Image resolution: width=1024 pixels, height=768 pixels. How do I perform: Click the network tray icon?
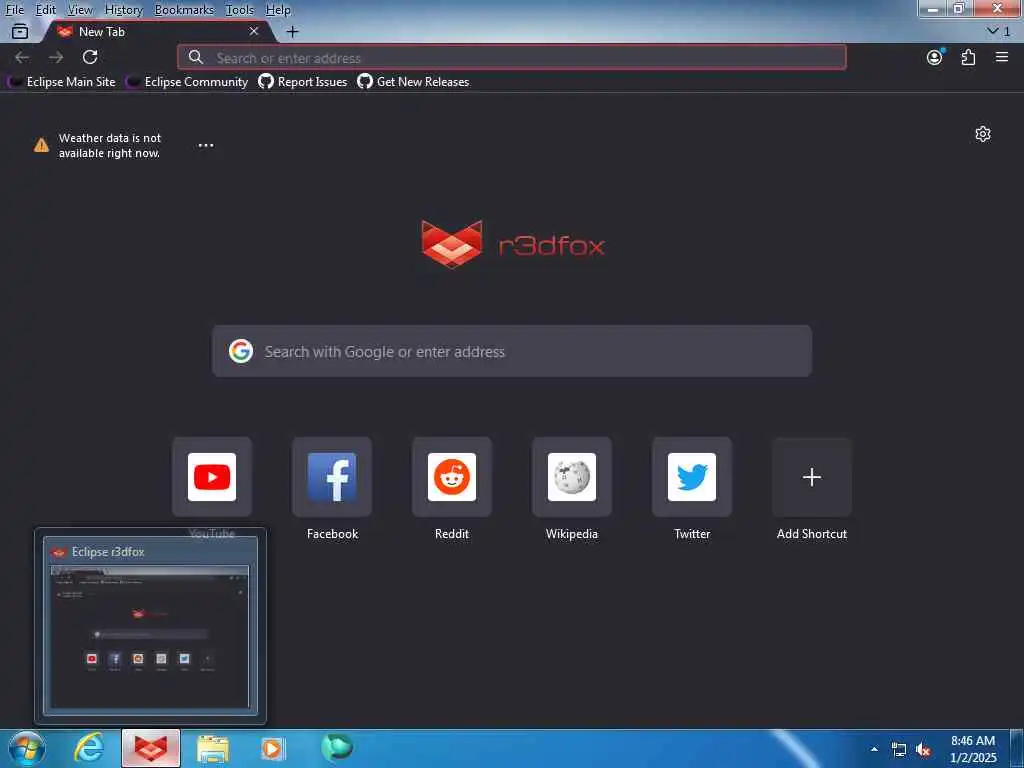(899, 749)
